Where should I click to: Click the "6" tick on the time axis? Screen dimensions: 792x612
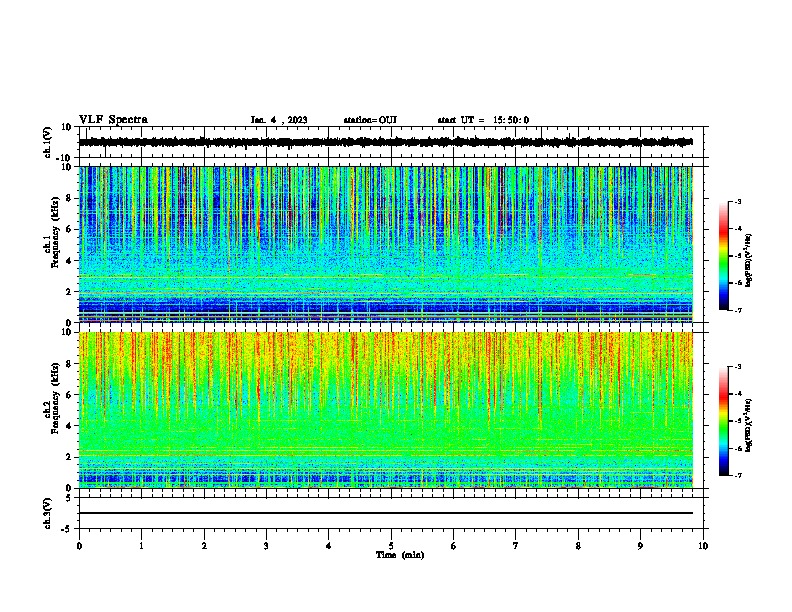(x=454, y=546)
